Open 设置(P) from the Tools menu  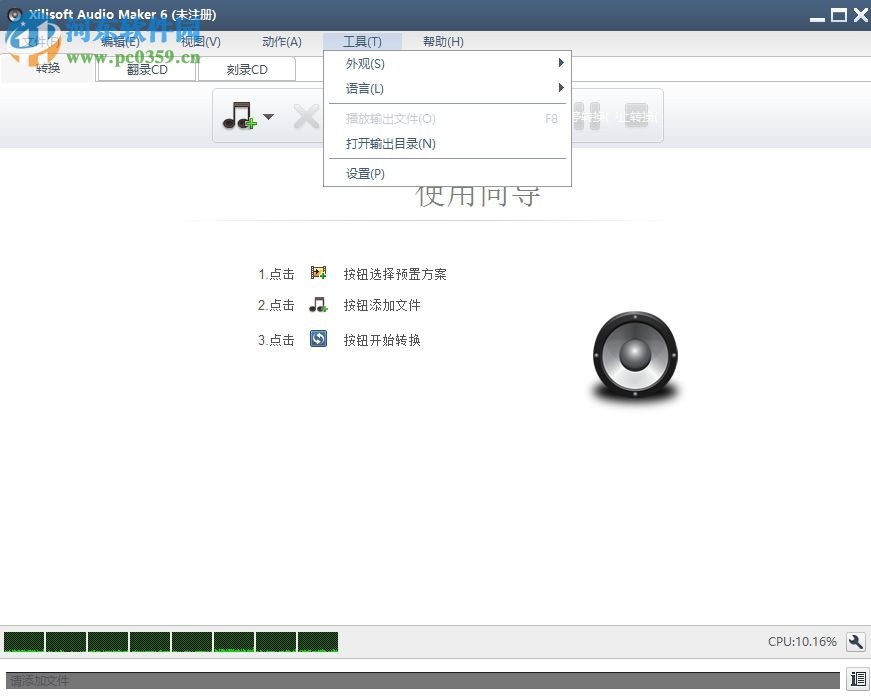(367, 173)
